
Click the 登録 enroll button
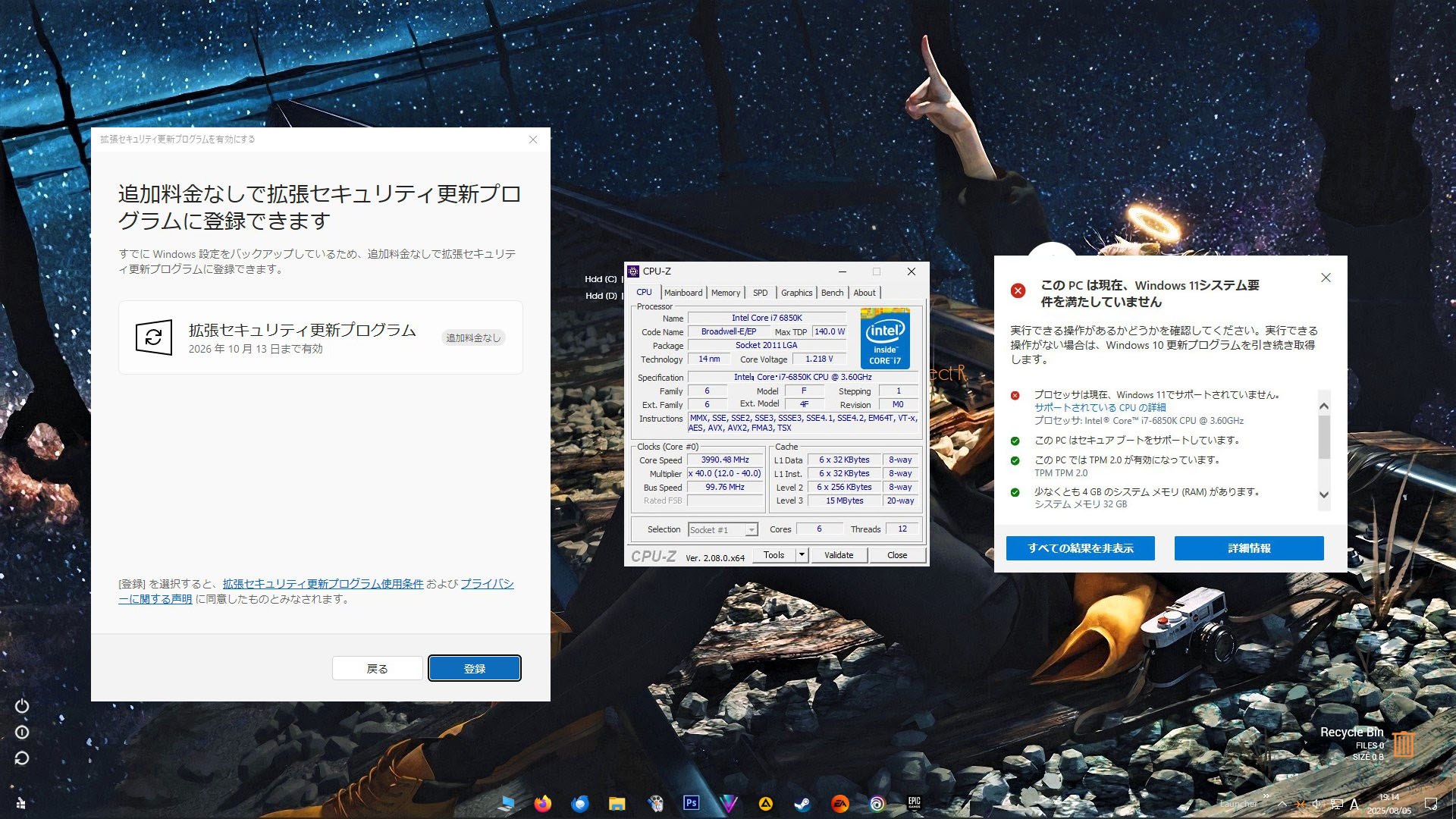475,669
